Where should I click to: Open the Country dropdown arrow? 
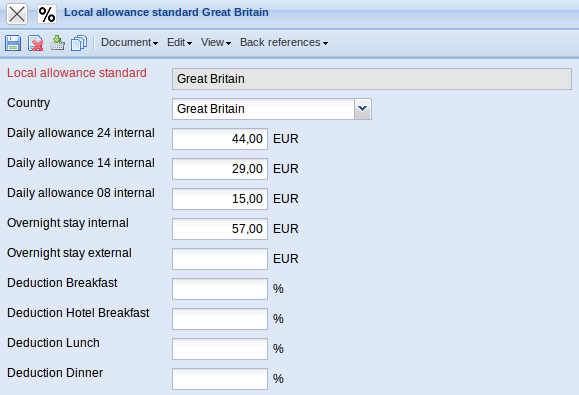coord(363,109)
